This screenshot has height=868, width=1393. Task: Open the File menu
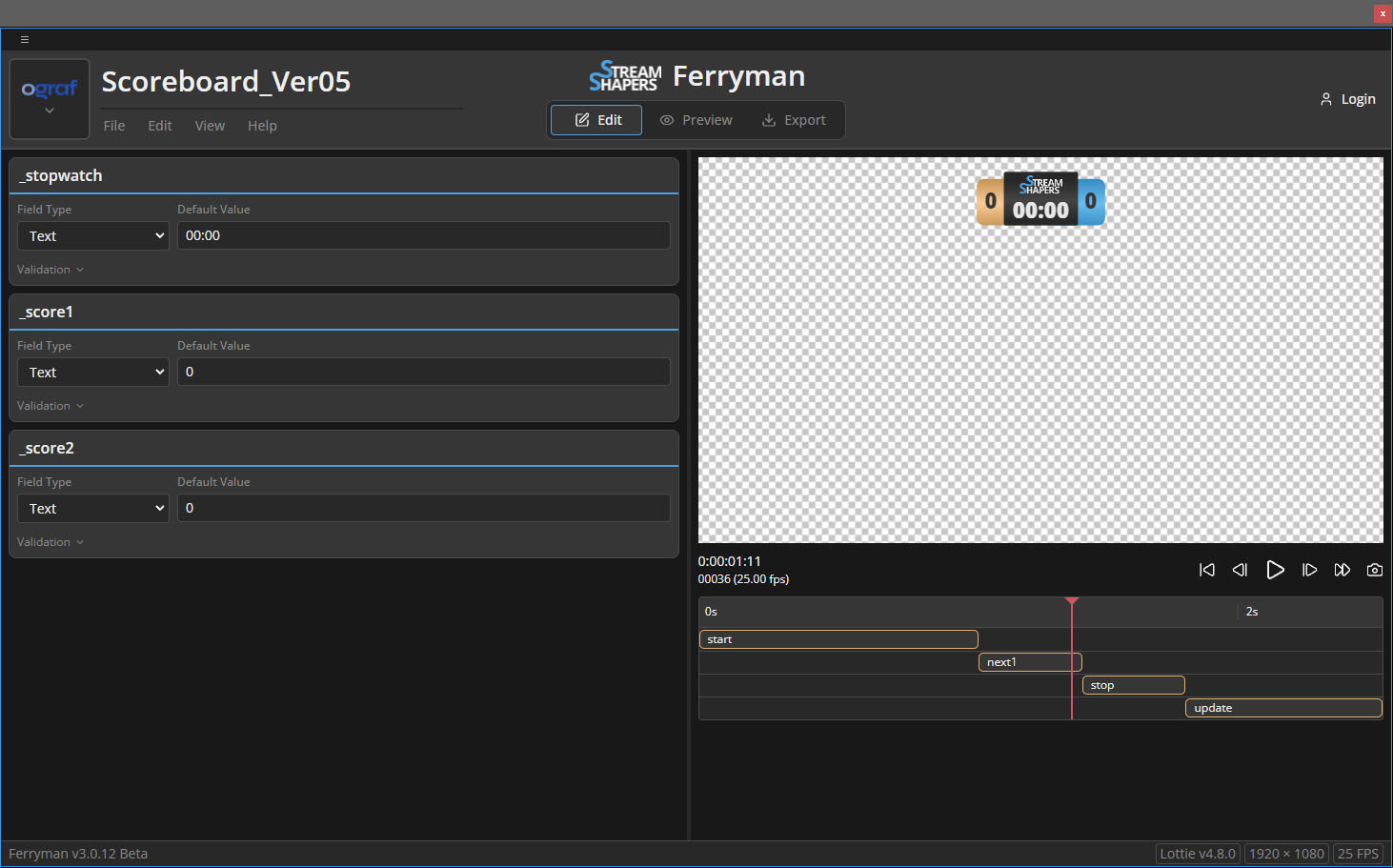[x=114, y=126]
